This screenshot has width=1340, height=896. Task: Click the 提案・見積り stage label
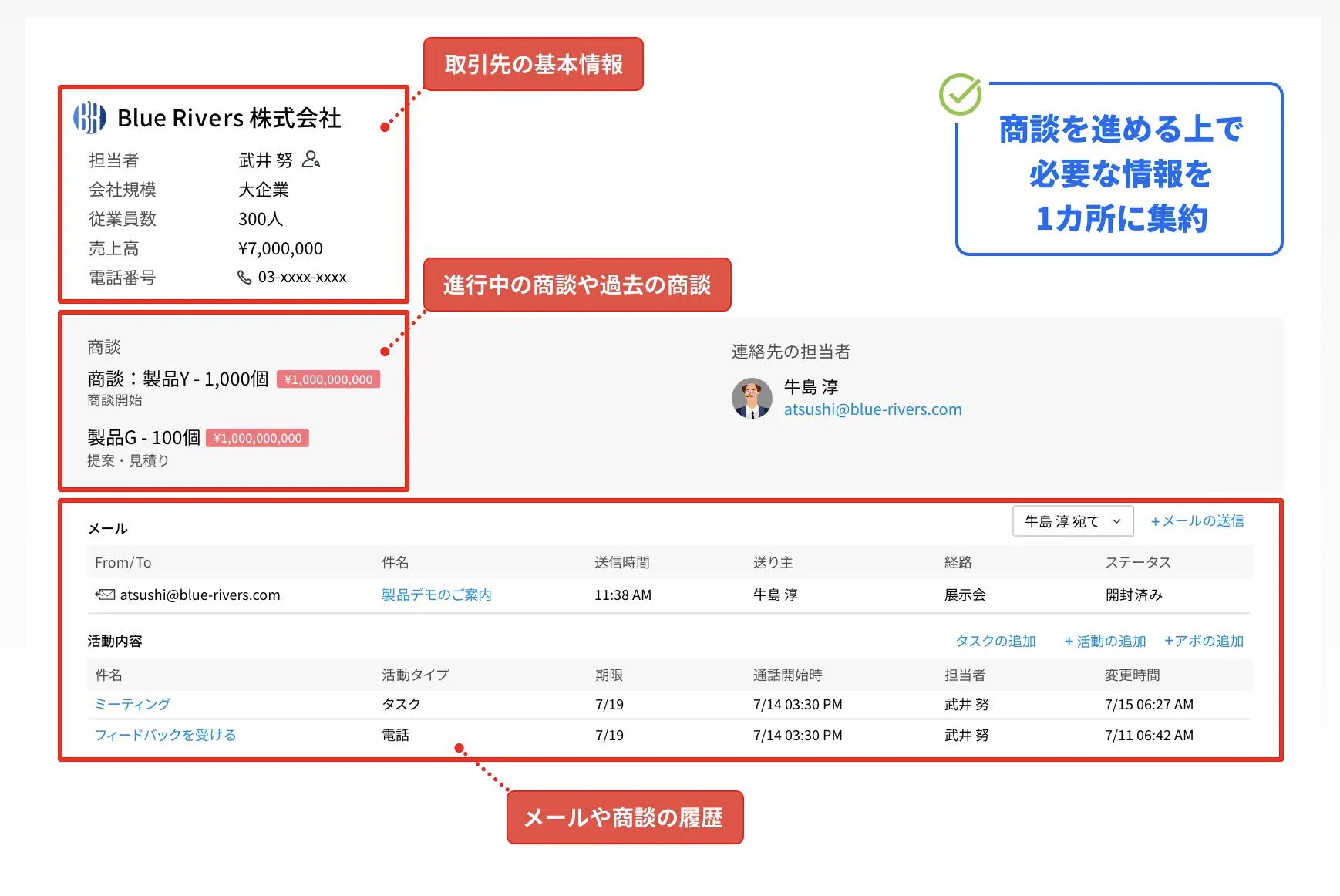point(128,460)
